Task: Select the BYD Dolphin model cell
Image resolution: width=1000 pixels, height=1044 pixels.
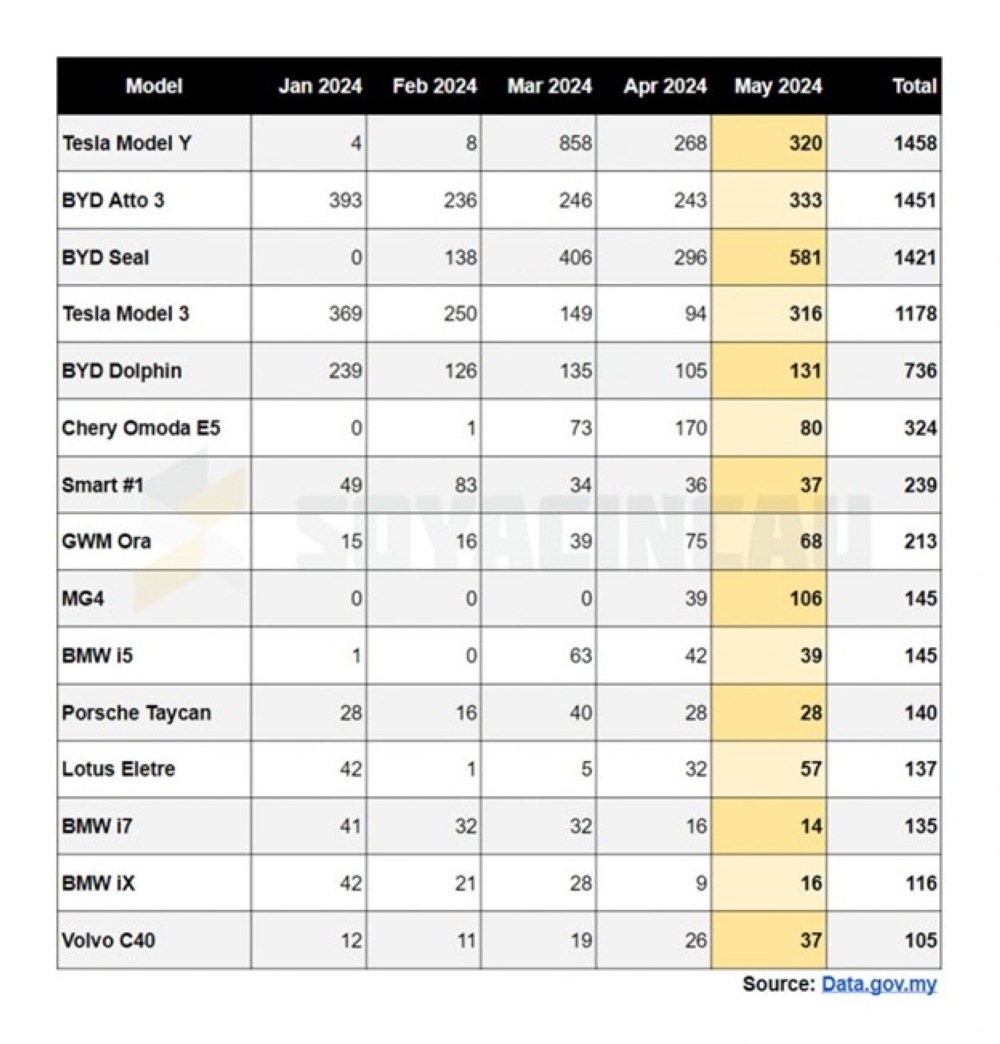Action: click(122, 371)
